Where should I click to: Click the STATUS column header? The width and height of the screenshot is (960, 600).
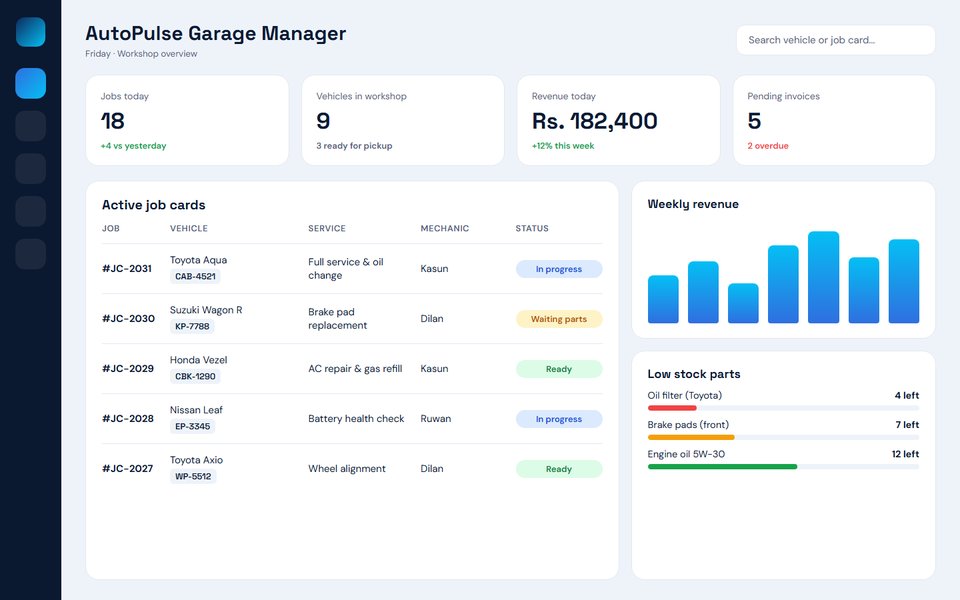(x=532, y=228)
